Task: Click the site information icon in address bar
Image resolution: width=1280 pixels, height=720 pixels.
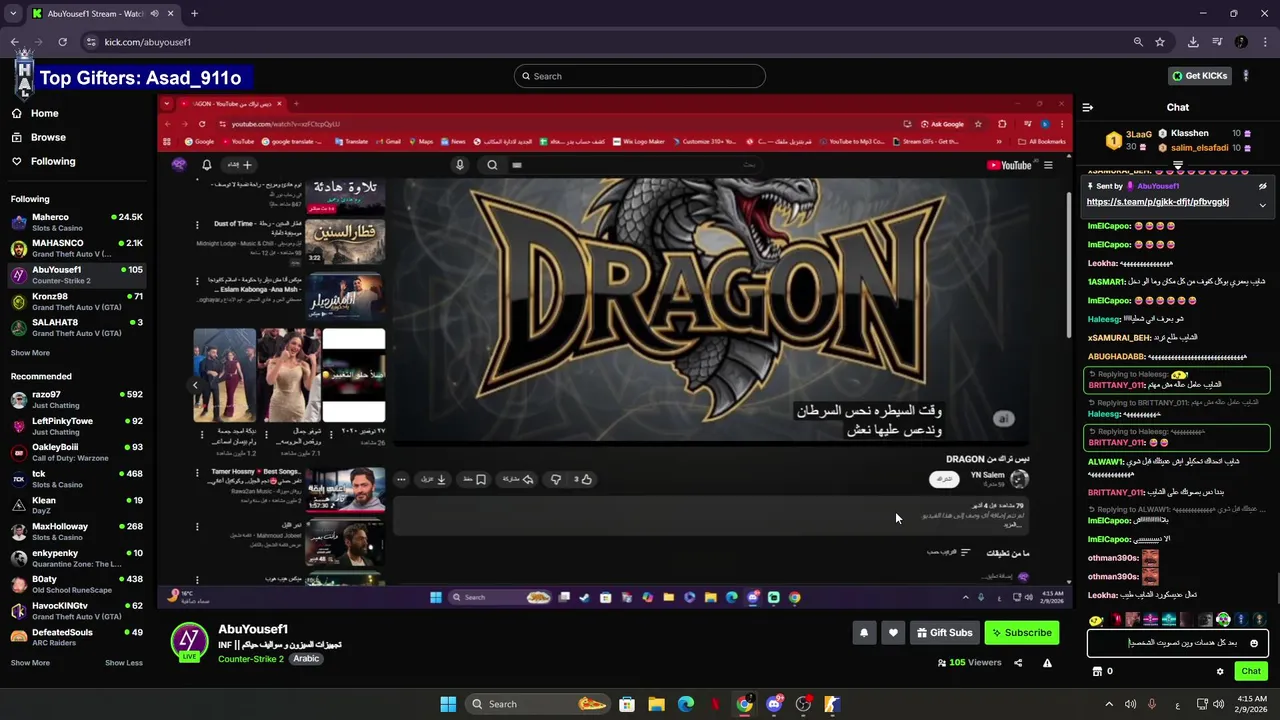Action: 92,42
